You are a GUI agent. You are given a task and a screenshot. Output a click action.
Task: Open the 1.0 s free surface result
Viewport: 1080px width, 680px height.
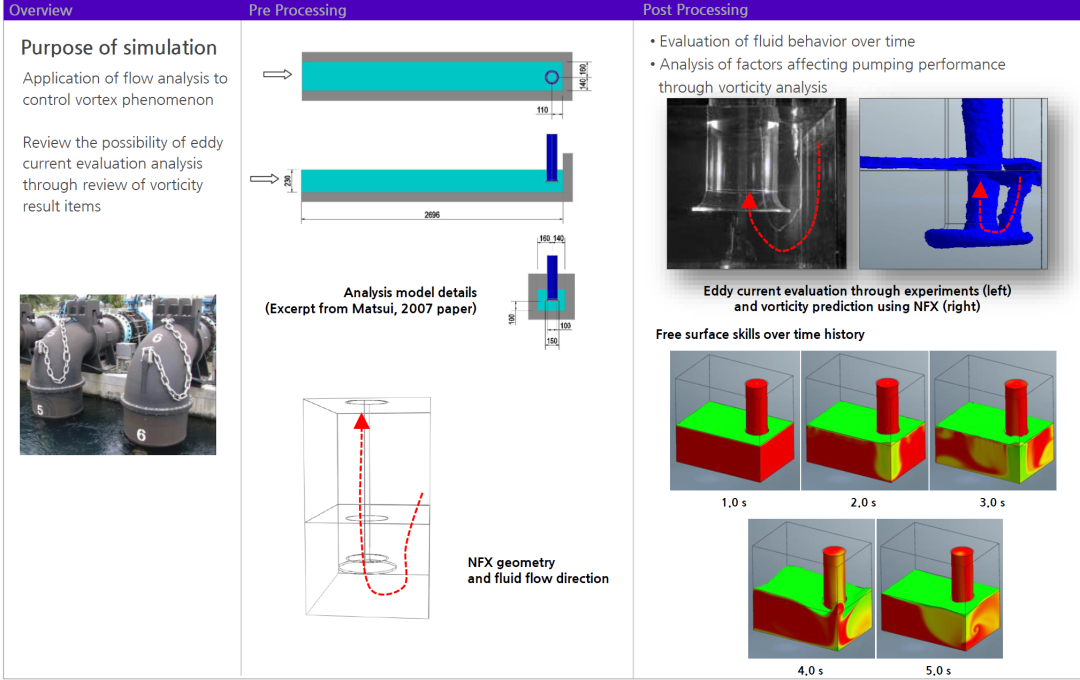point(734,421)
